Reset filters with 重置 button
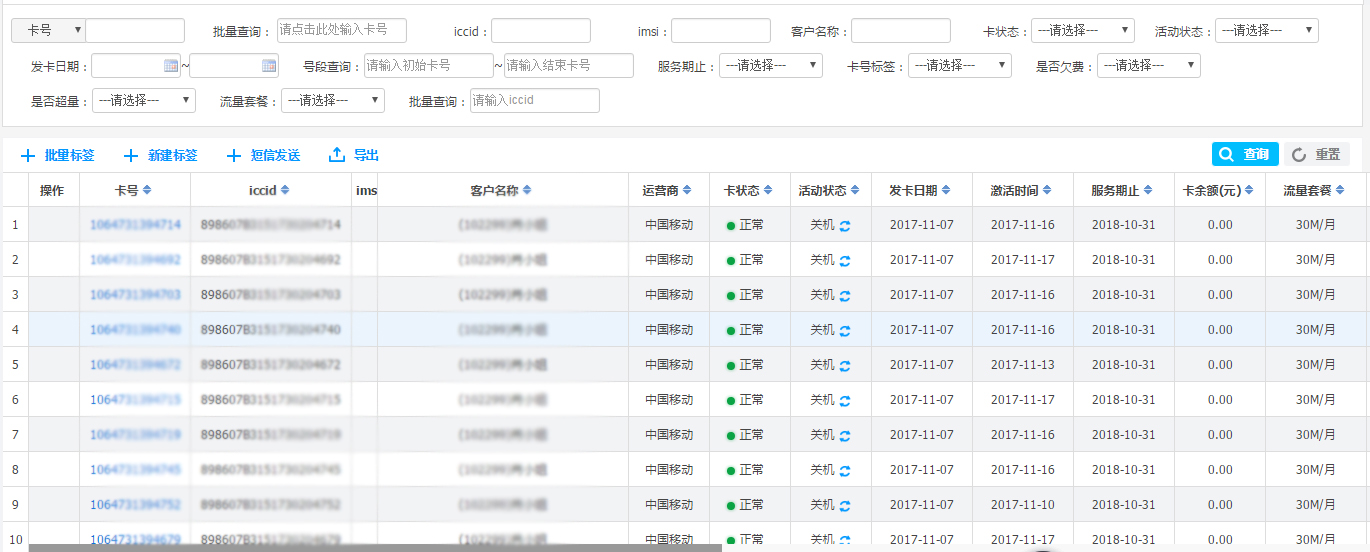The width and height of the screenshot is (1370, 552). point(1317,154)
